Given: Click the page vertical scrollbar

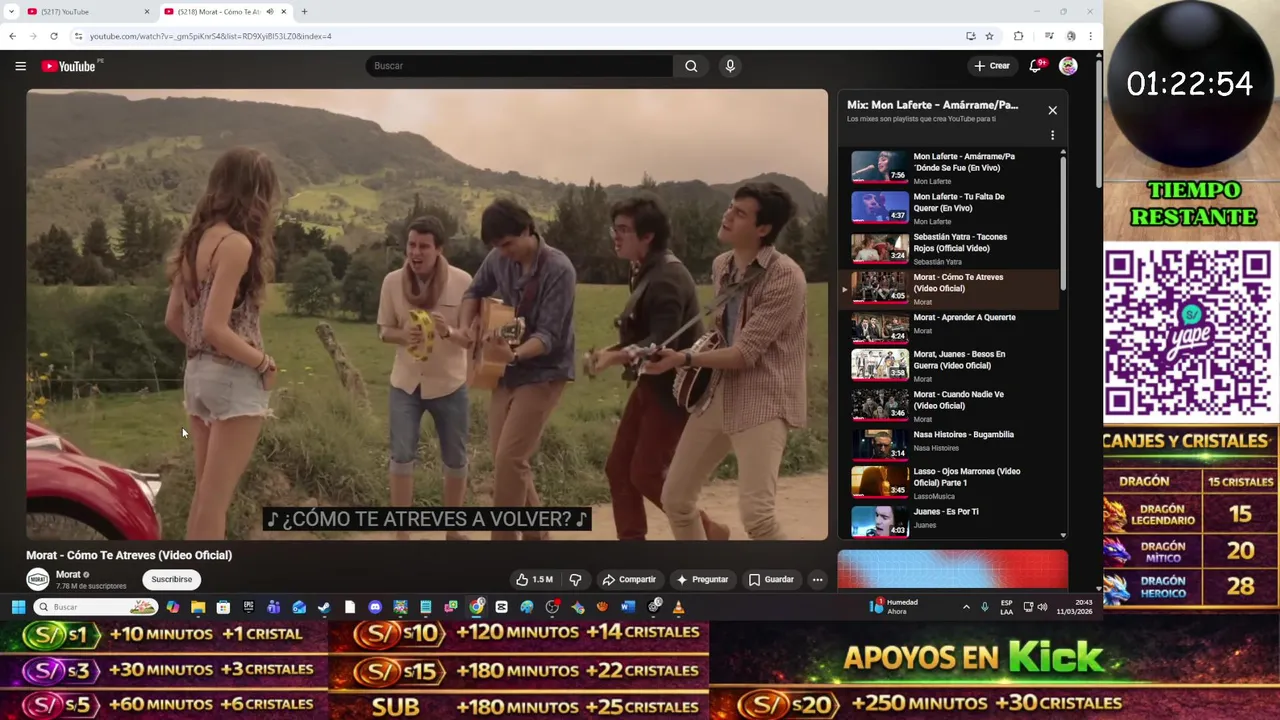Looking at the screenshot, I should click(x=1098, y=125).
